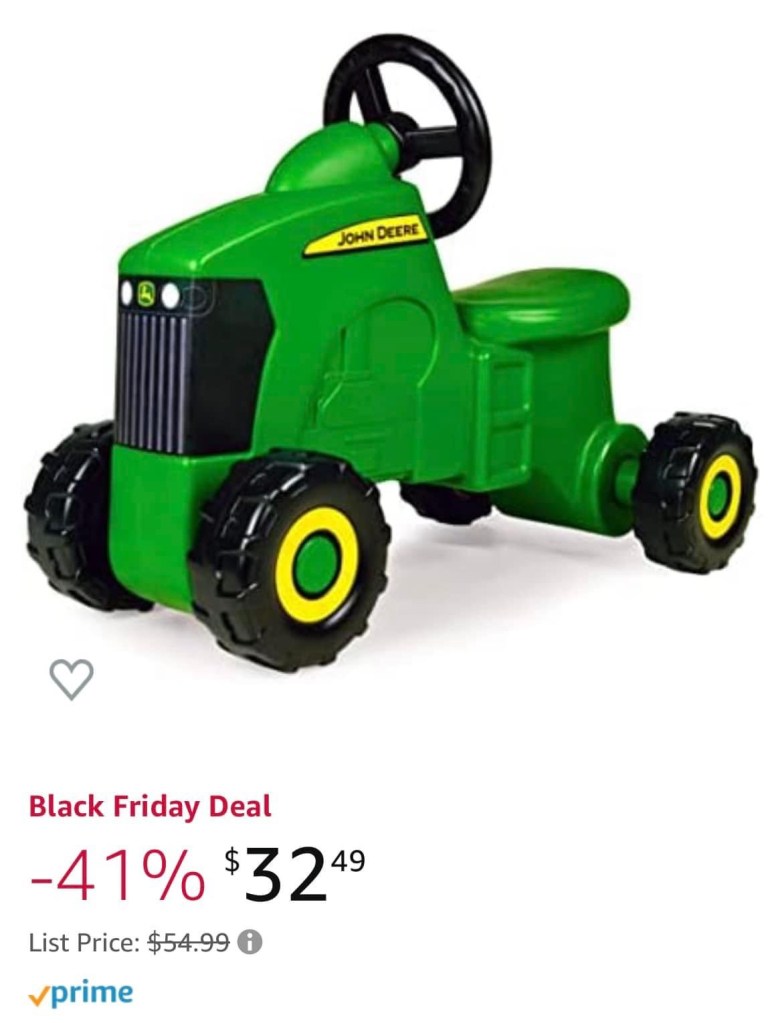
Task: Click the black steering wheel in image
Action: coord(408,121)
